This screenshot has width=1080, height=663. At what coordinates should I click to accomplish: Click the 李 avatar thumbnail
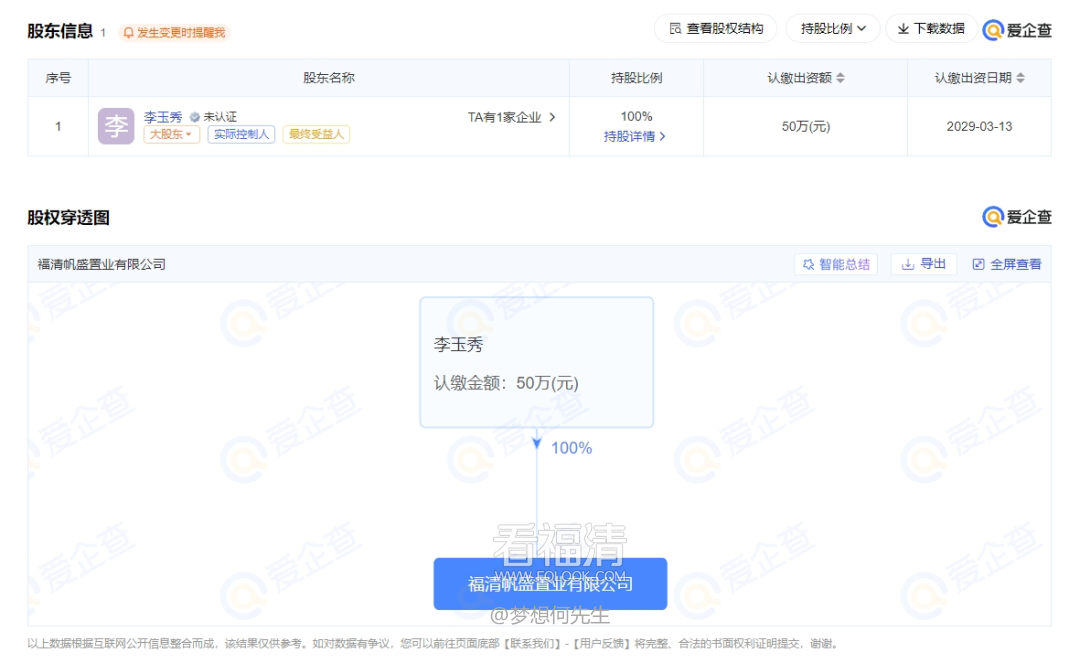pos(116,127)
